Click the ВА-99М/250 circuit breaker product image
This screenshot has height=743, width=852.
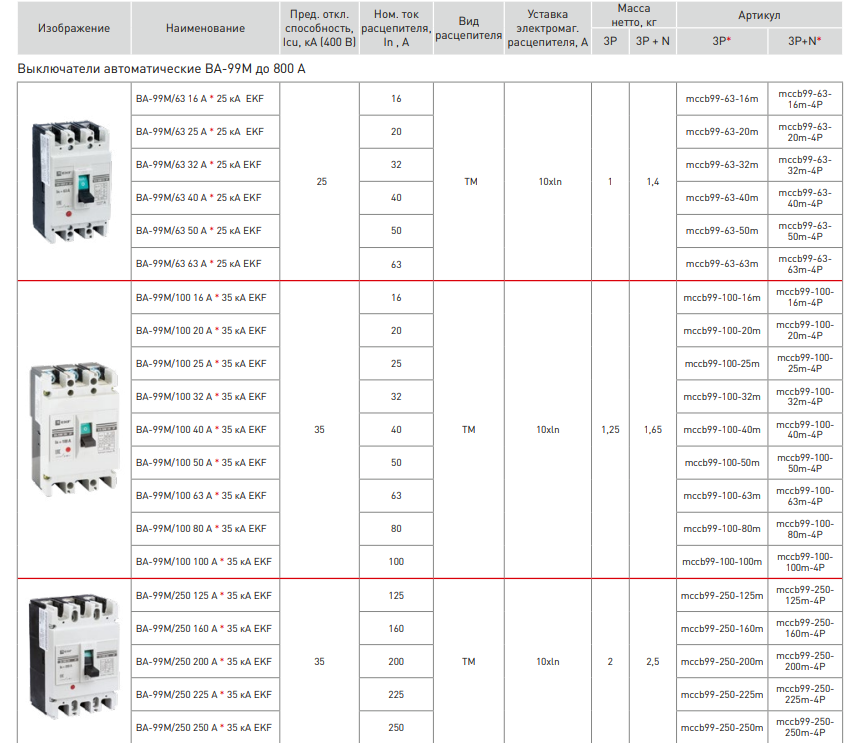click(74, 657)
